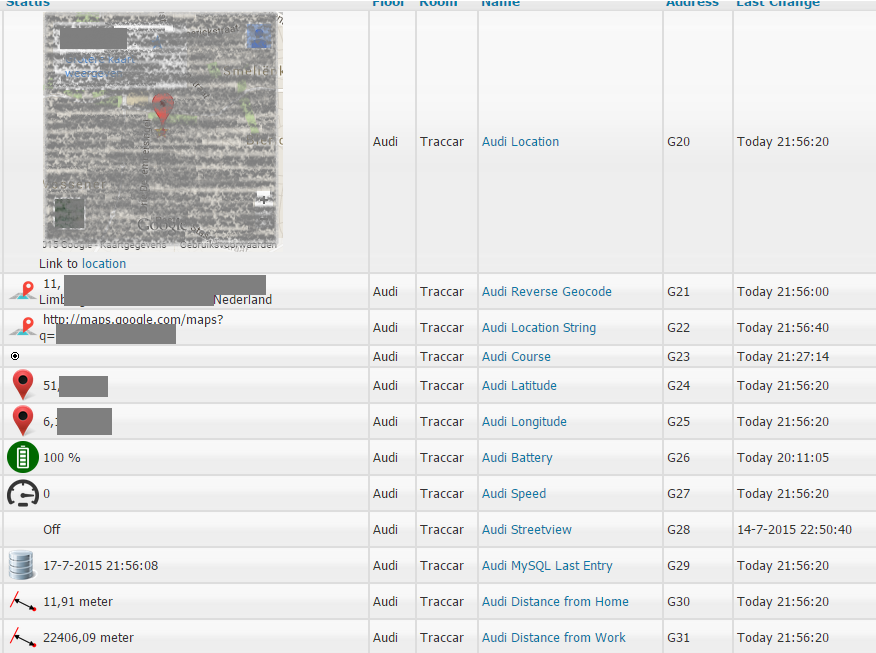Click the Google Maps area of Audi Location
Viewport: 876px width, 653px height.
pos(163,131)
